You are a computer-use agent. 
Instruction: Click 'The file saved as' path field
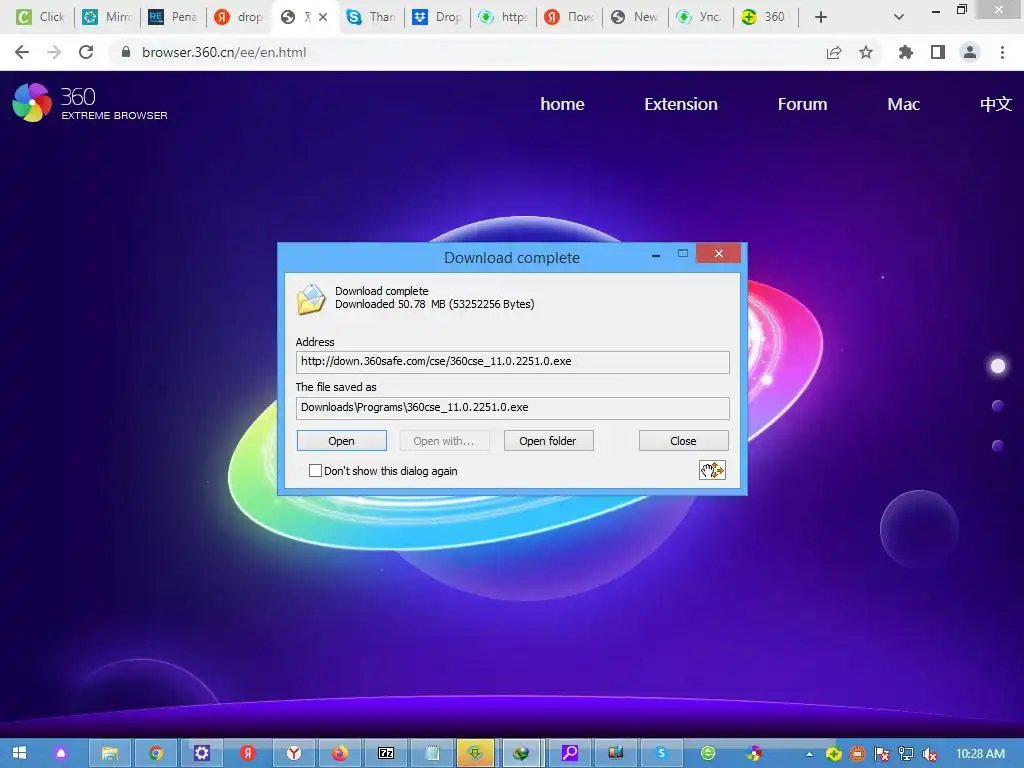click(513, 408)
